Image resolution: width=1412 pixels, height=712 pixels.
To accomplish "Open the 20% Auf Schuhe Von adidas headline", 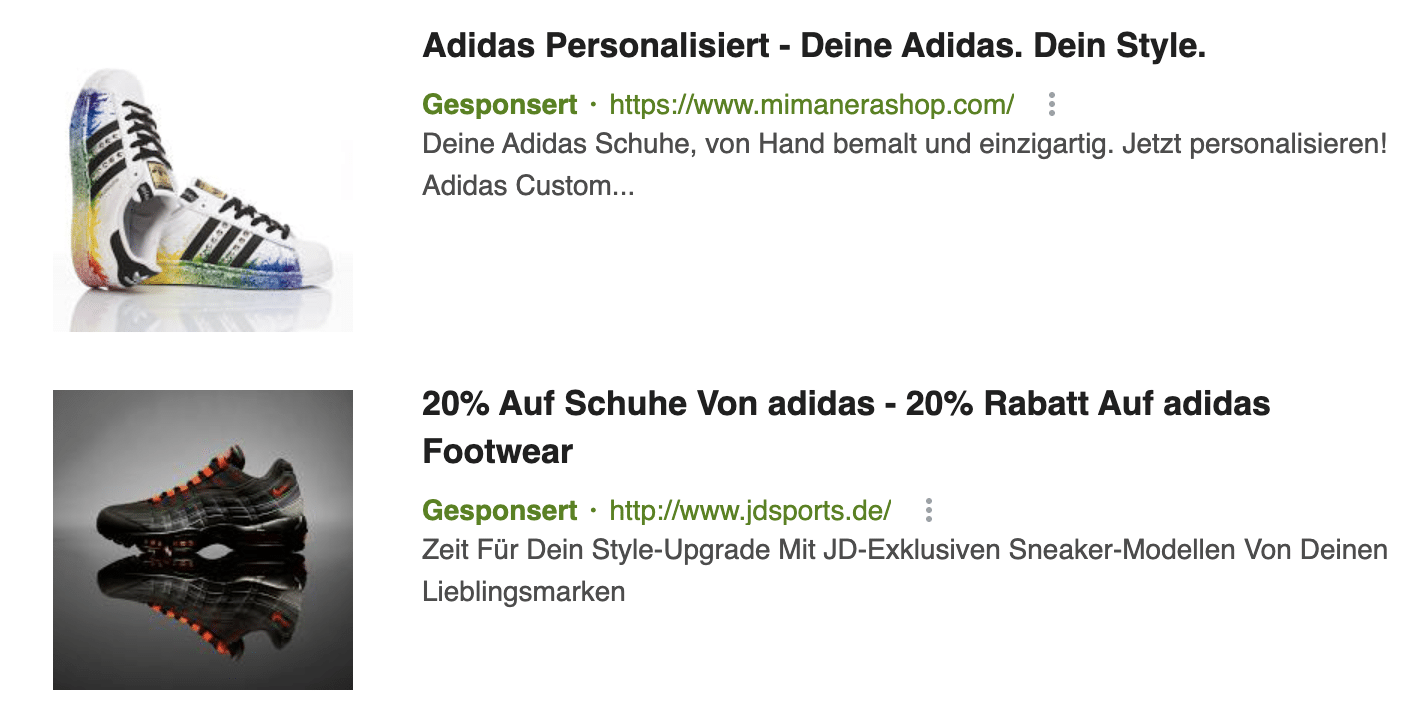I will click(847, 404).
